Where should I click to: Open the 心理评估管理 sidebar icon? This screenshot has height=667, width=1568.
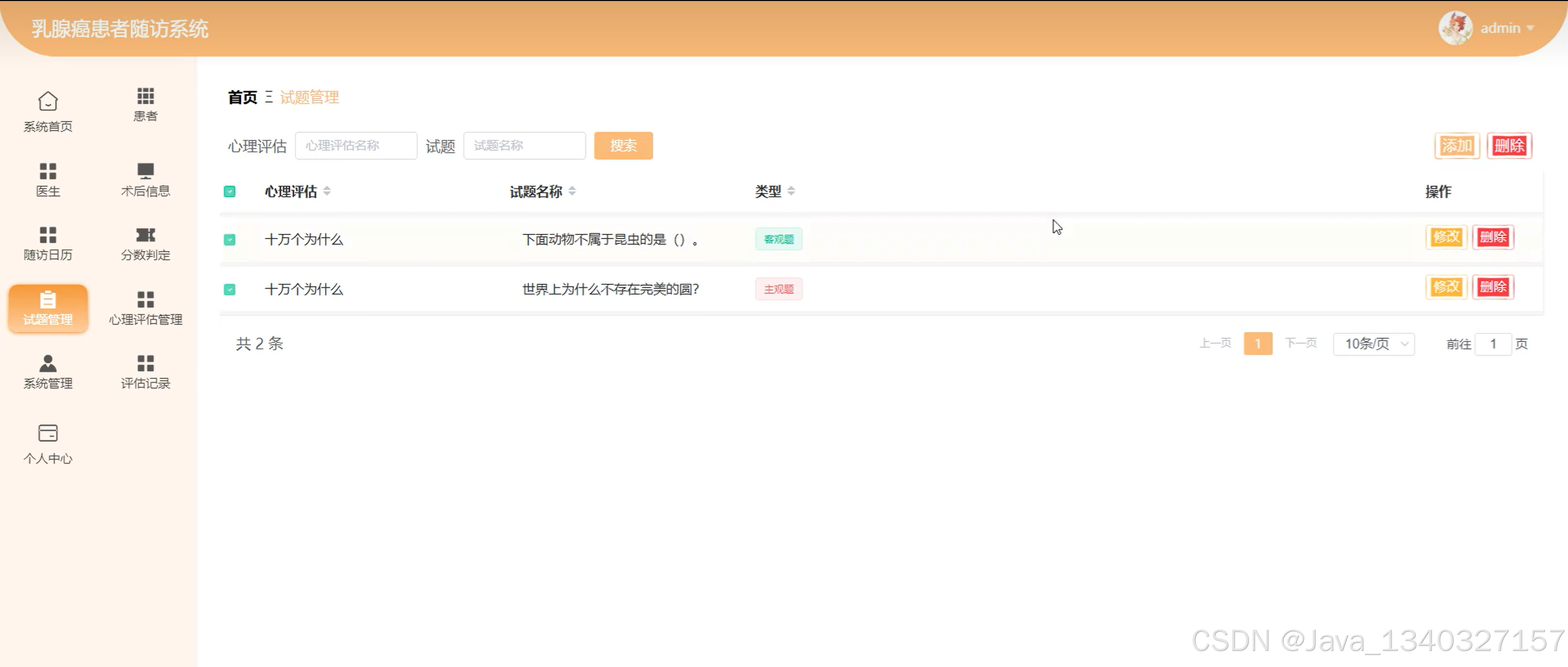click(145, 299)
